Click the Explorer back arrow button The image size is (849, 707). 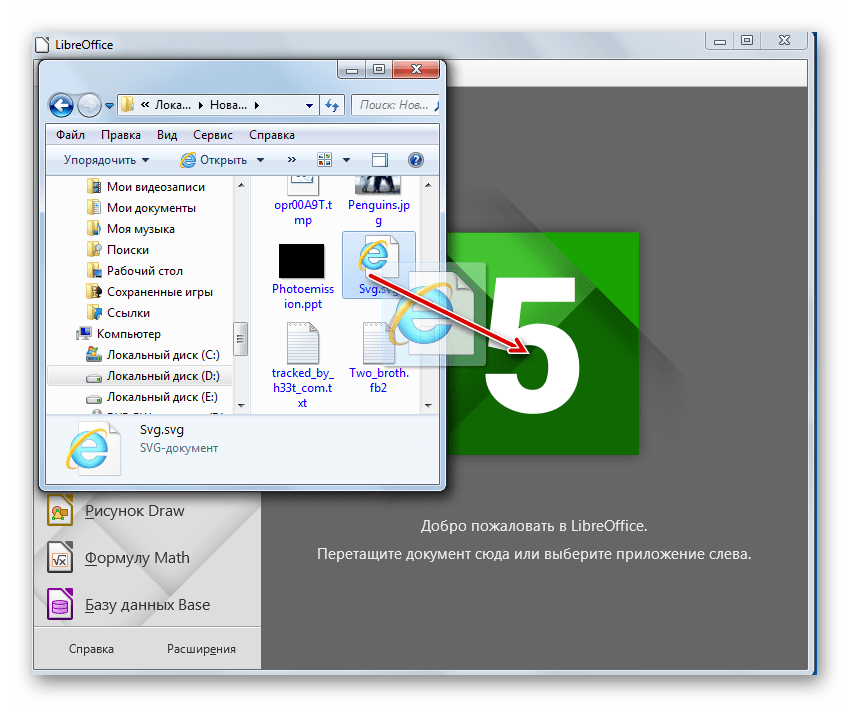61,104
